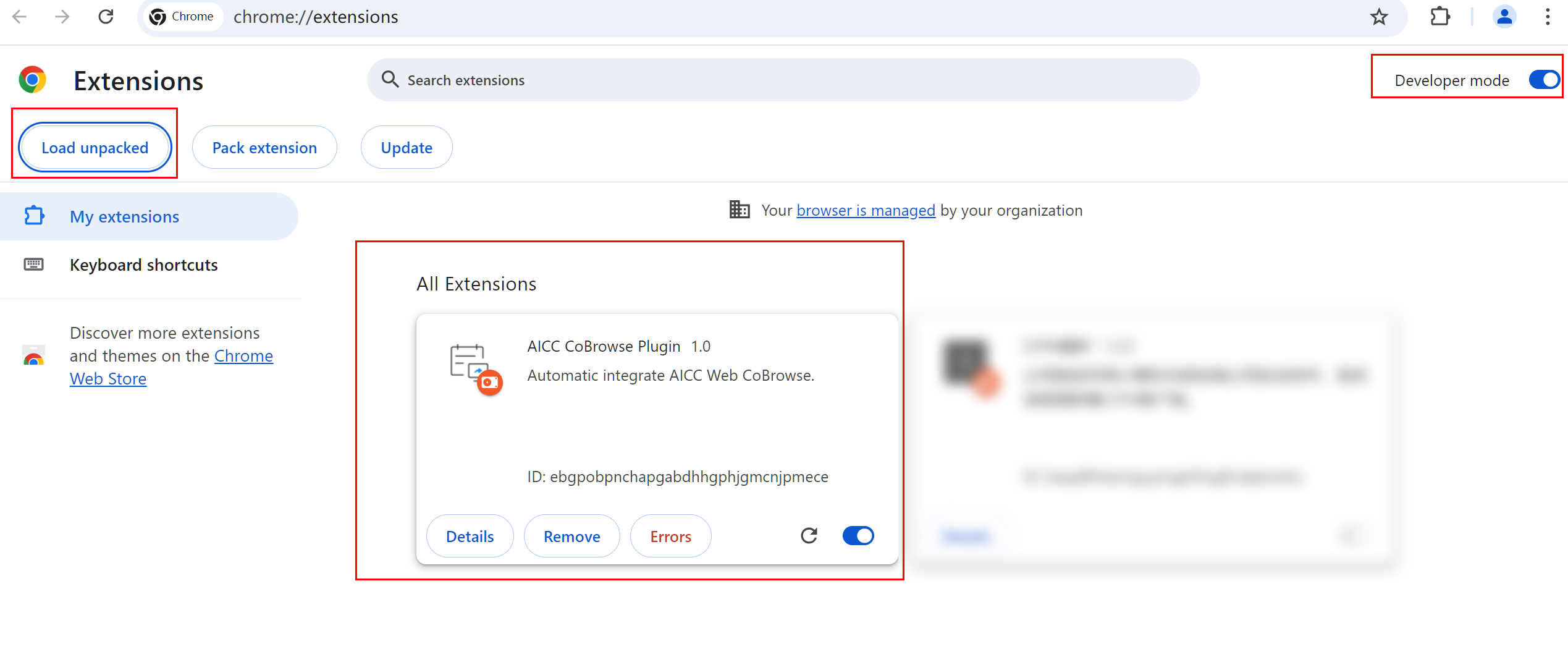Screen dimensions: 1568x649
Task: Reload the page with the refresh icon
Action: pos(106,17)
